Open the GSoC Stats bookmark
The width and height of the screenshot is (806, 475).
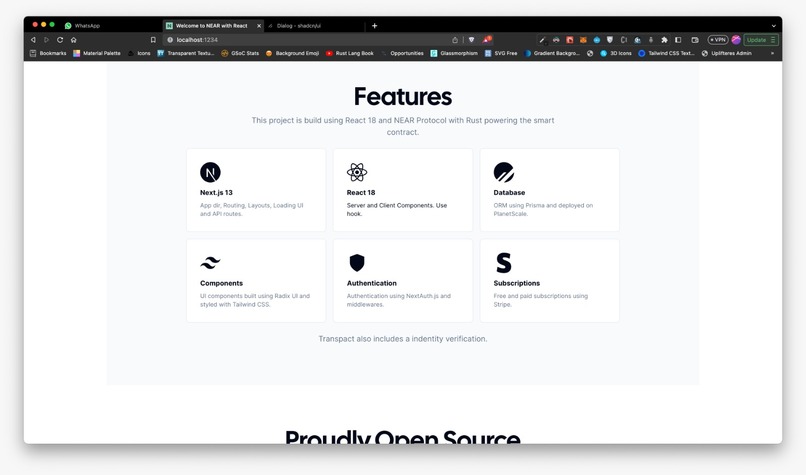240,53
